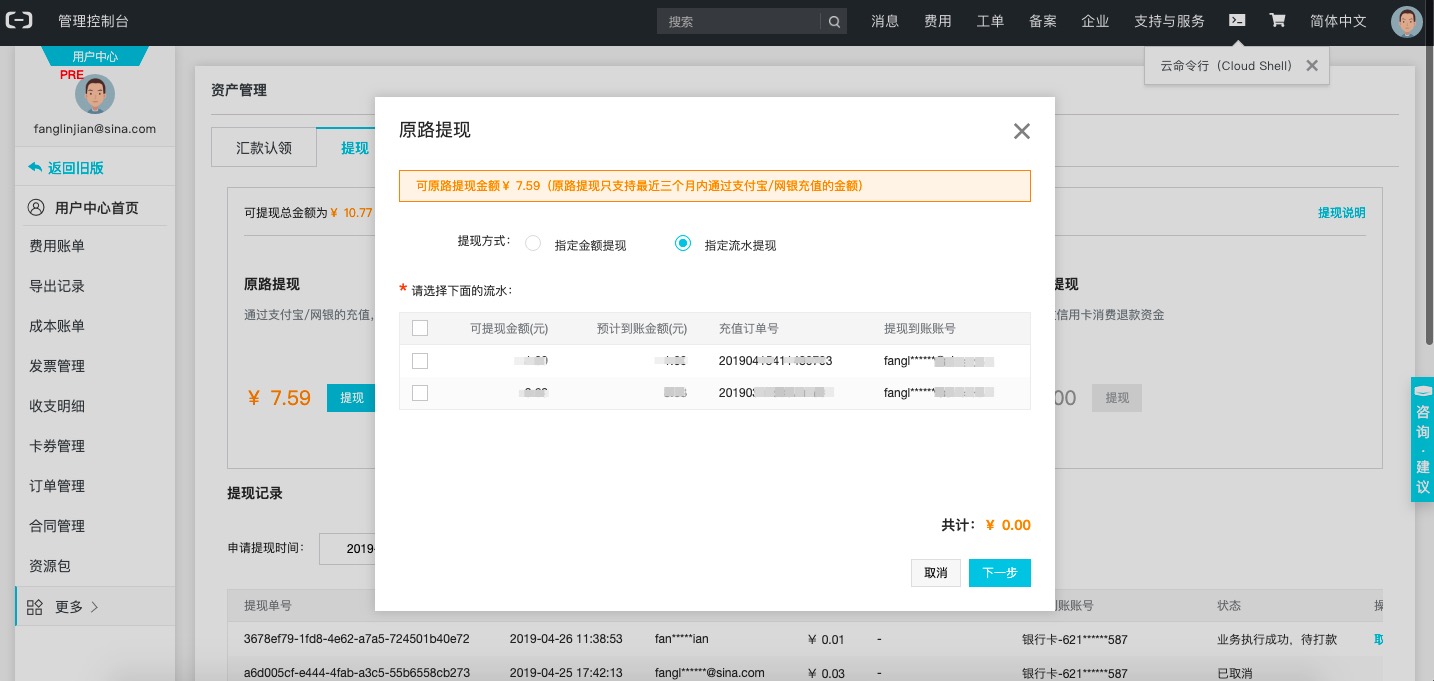The height and width of the screenshot is (681, 1434).
Task: Click the 用户中心首页 person icon
Action: point(37,208)
